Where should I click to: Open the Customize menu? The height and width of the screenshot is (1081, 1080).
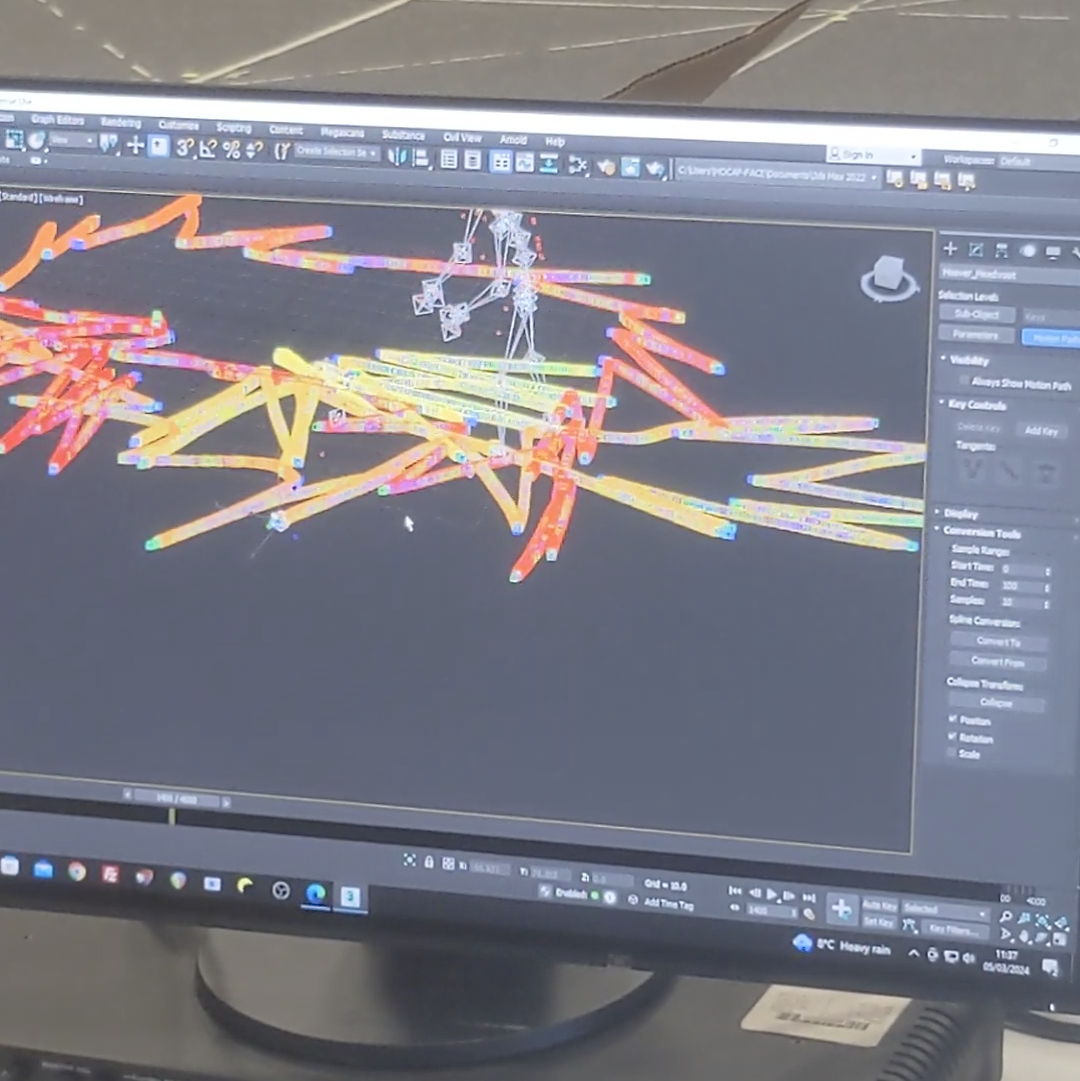(178, 128)
